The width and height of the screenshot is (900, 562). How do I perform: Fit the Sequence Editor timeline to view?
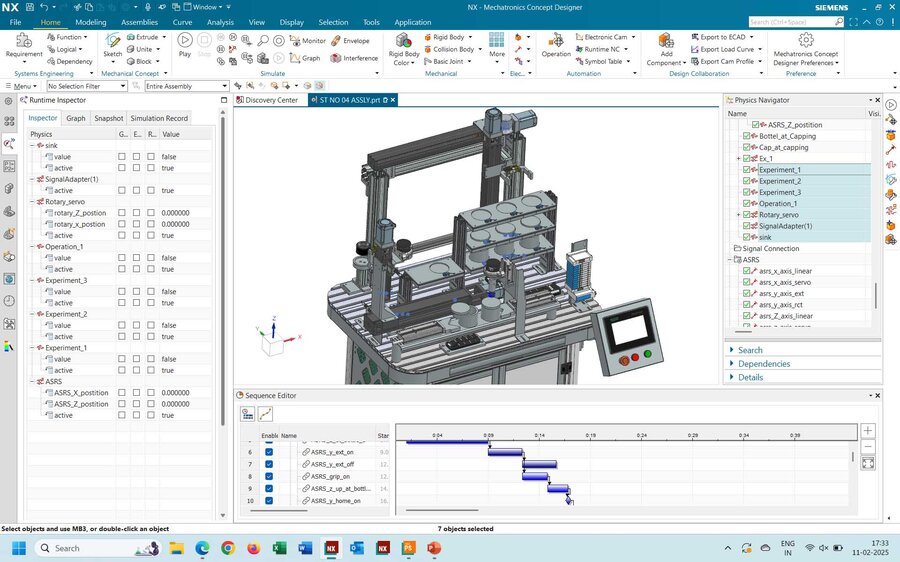click(868, 463)
